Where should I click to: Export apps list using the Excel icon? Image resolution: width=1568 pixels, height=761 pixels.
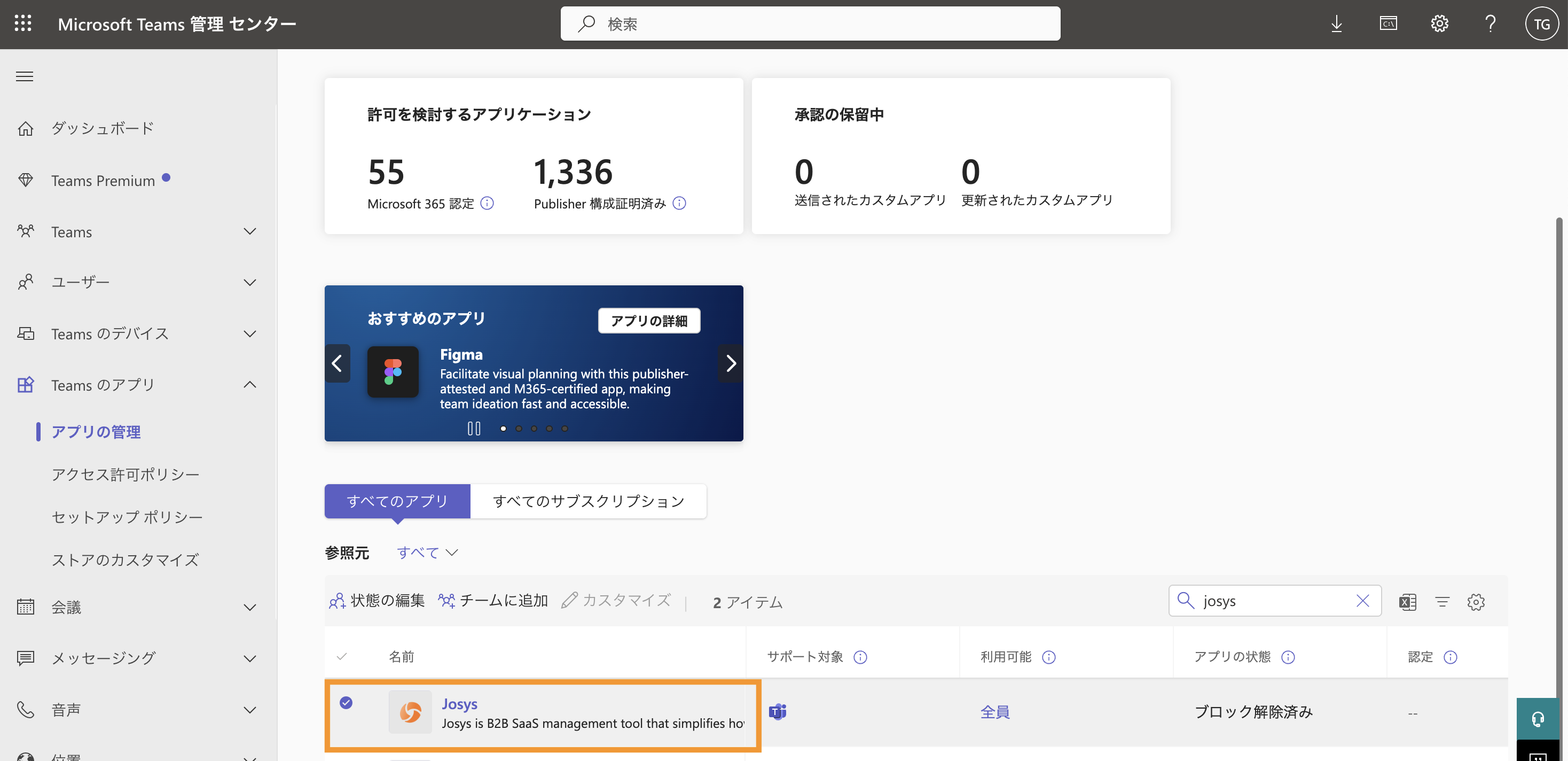click(x=1407, y=601)
